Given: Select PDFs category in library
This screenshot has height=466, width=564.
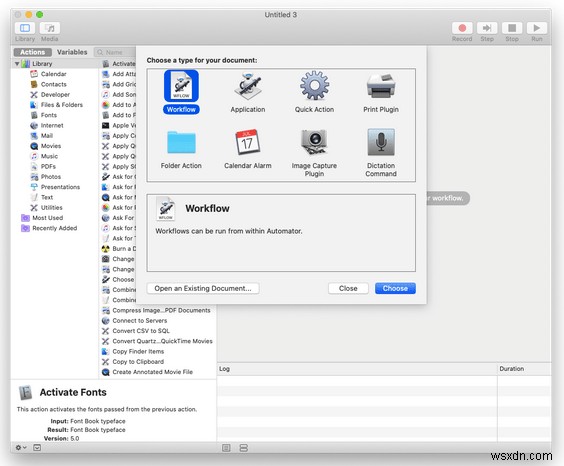Looking at the screenshot, I should point(48,166).
